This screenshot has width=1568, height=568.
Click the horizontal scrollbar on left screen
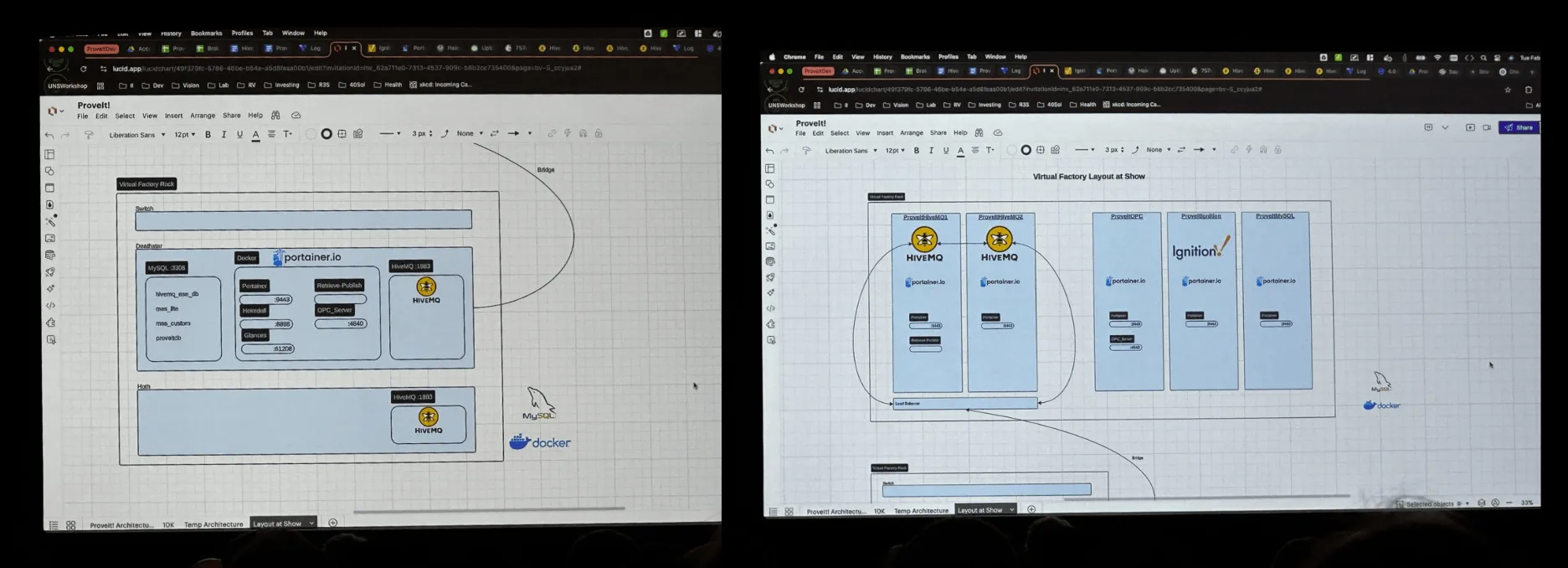click(x=489, y=509)
